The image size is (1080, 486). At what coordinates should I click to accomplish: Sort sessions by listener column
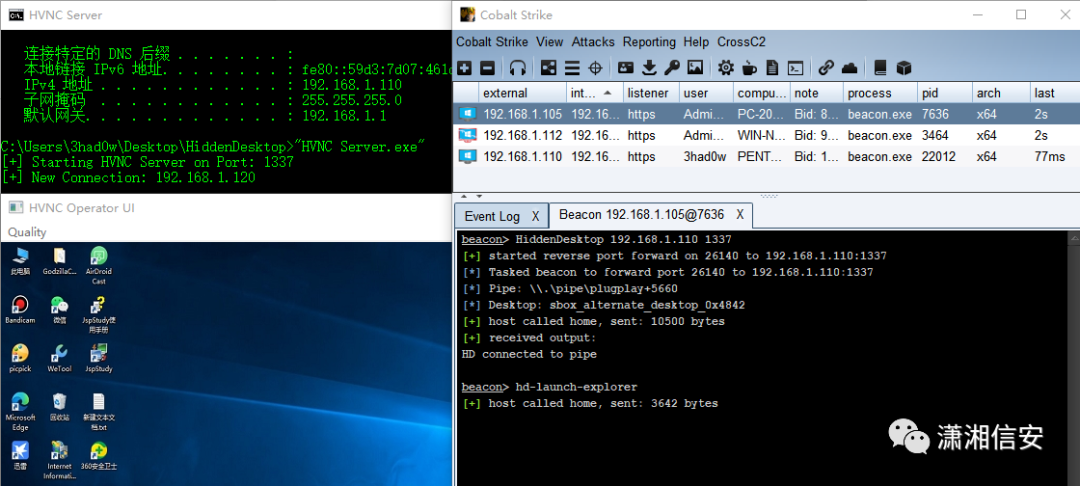point(651,93)
